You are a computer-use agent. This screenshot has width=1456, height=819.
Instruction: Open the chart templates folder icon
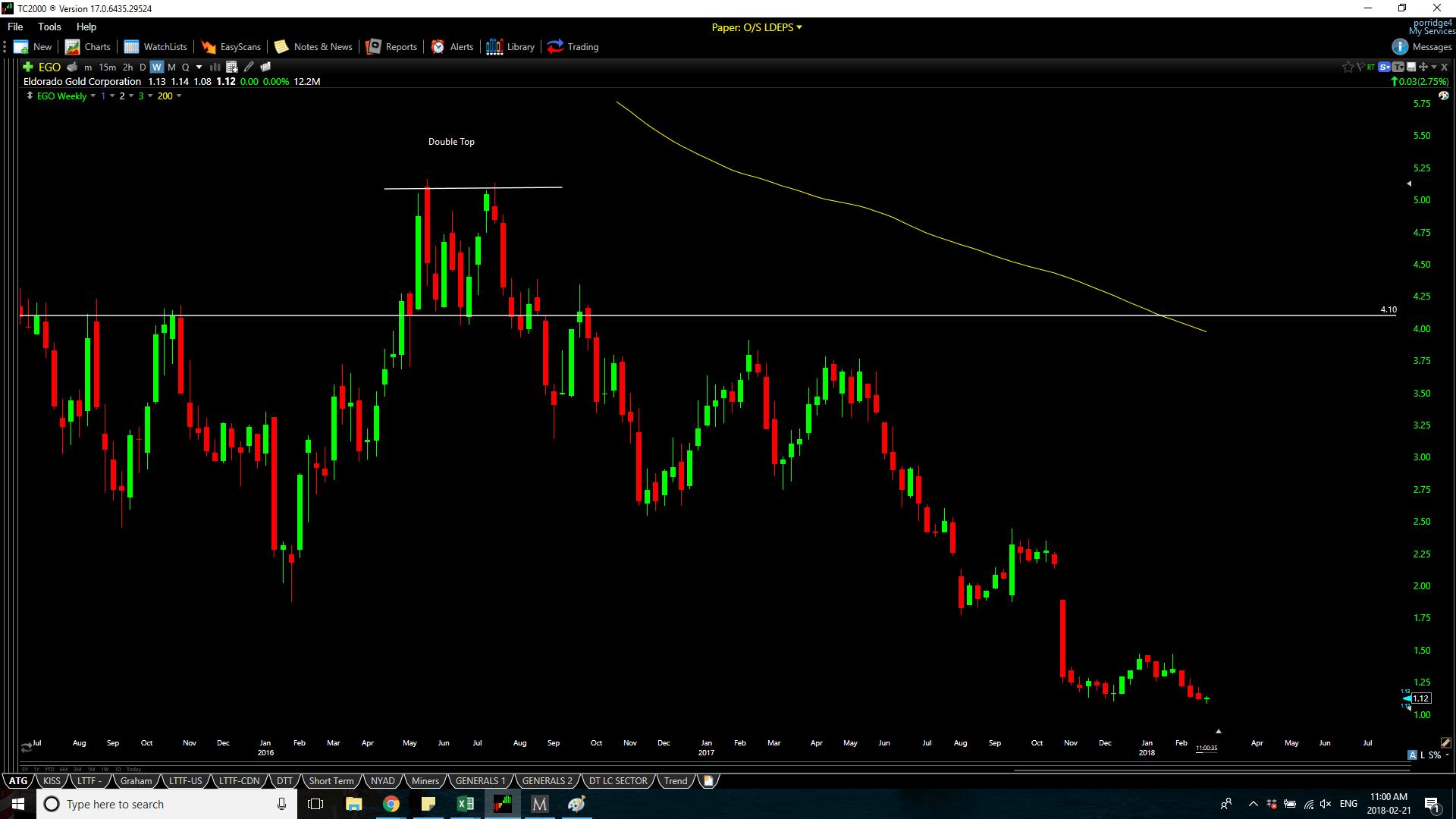click(x=265, y=67)
